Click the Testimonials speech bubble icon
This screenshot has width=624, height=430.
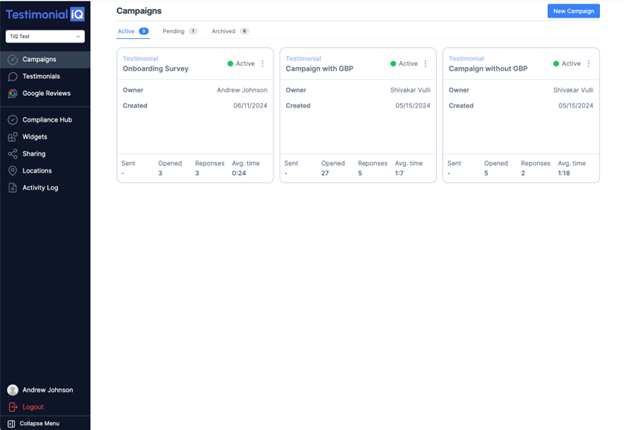coord(13,76)
